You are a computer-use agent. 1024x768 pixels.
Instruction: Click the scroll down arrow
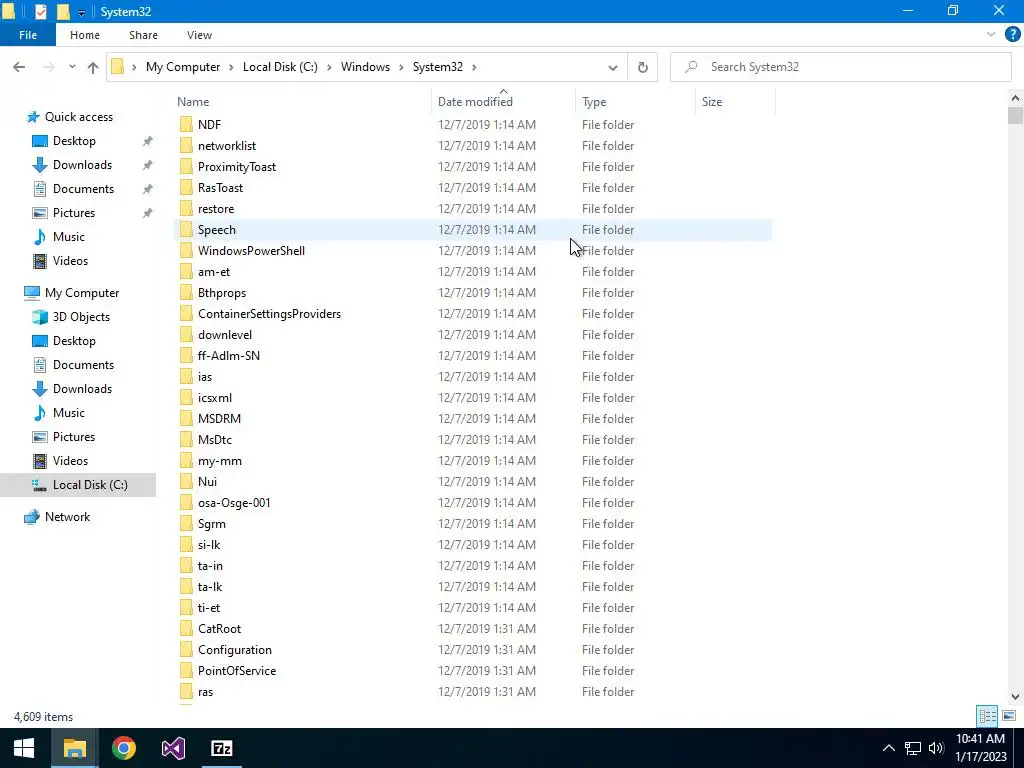click(1015, 696)
